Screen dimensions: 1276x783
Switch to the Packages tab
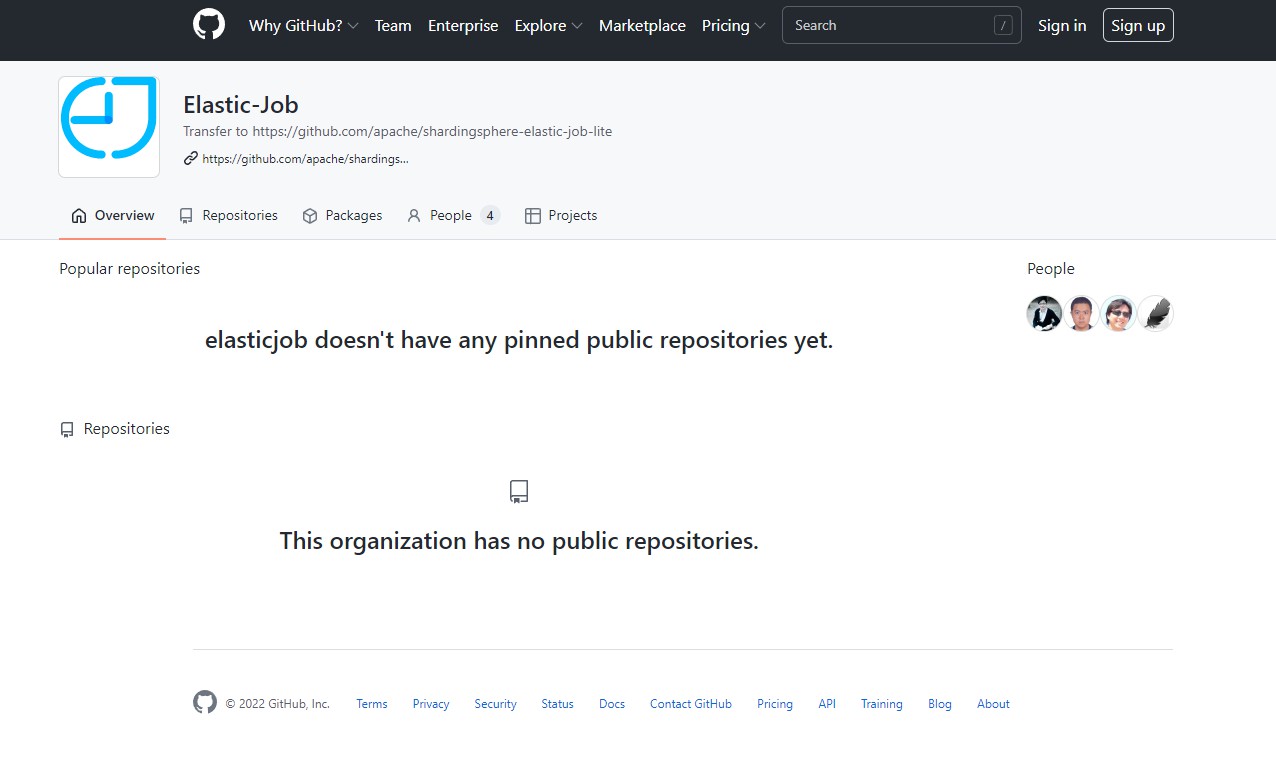tap(342, 215)
